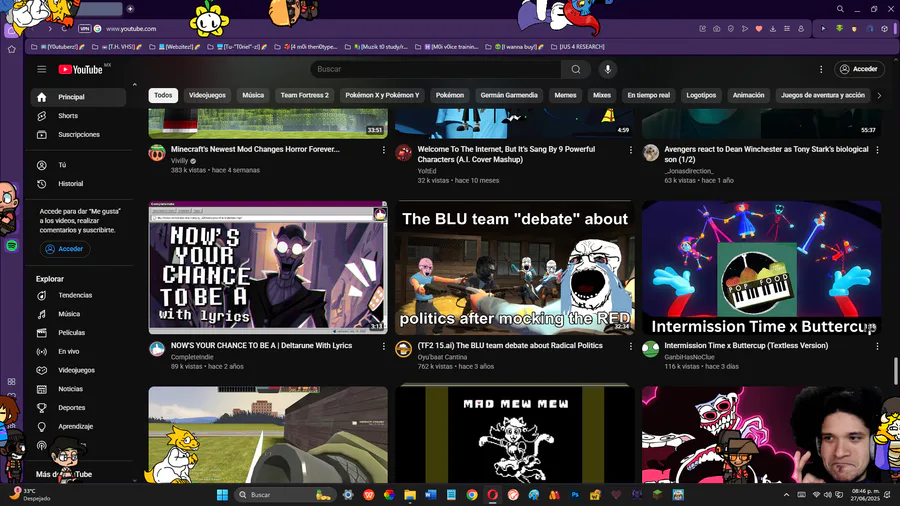
Task: Open En vivo under Explorar
Action: coord(78,352)
